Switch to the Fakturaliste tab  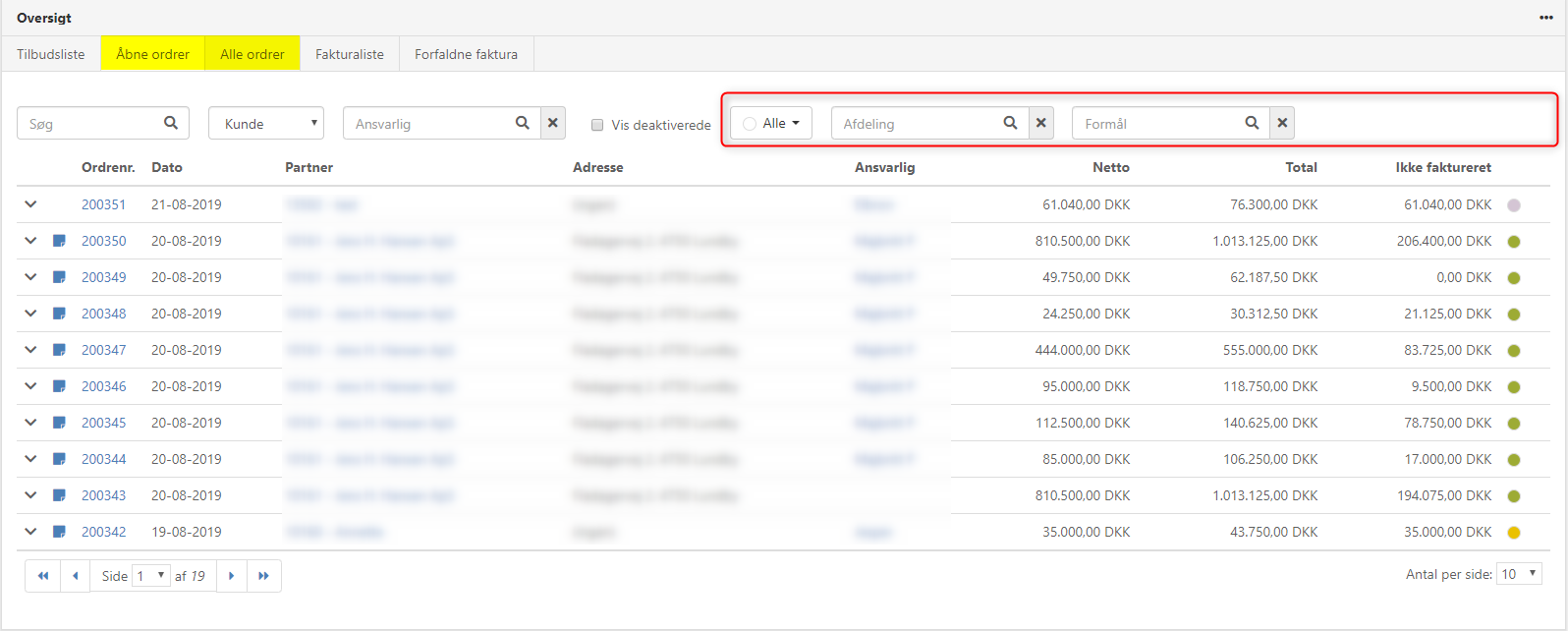pos(350,54)
